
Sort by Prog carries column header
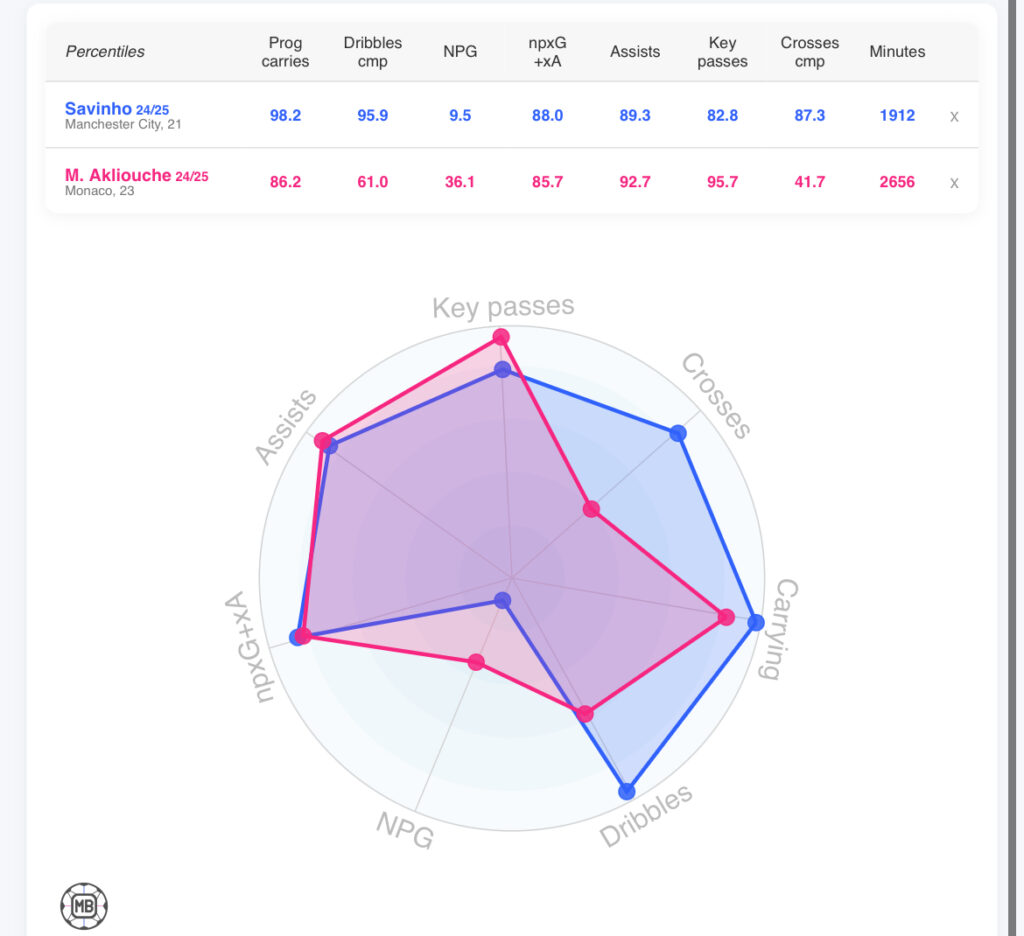(x=285, y=52)
